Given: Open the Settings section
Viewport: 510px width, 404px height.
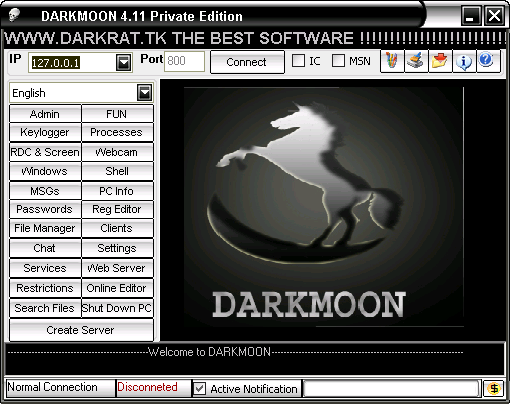Looking at the screenshot, I should pyautogui.click(x=117, y=248).
